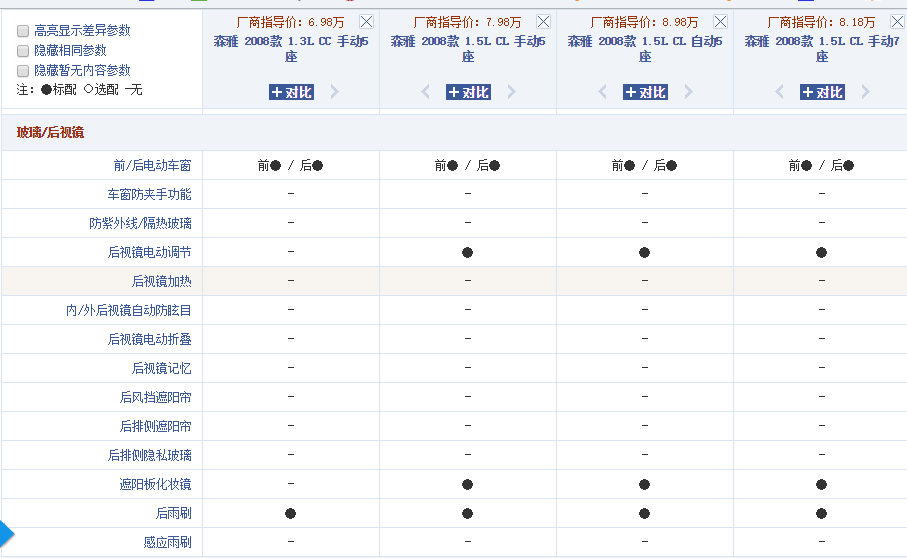This screenshot has width=907, height=558.
Task: Click +对比 button for 1.3L CC model
Action: point(291,92)
